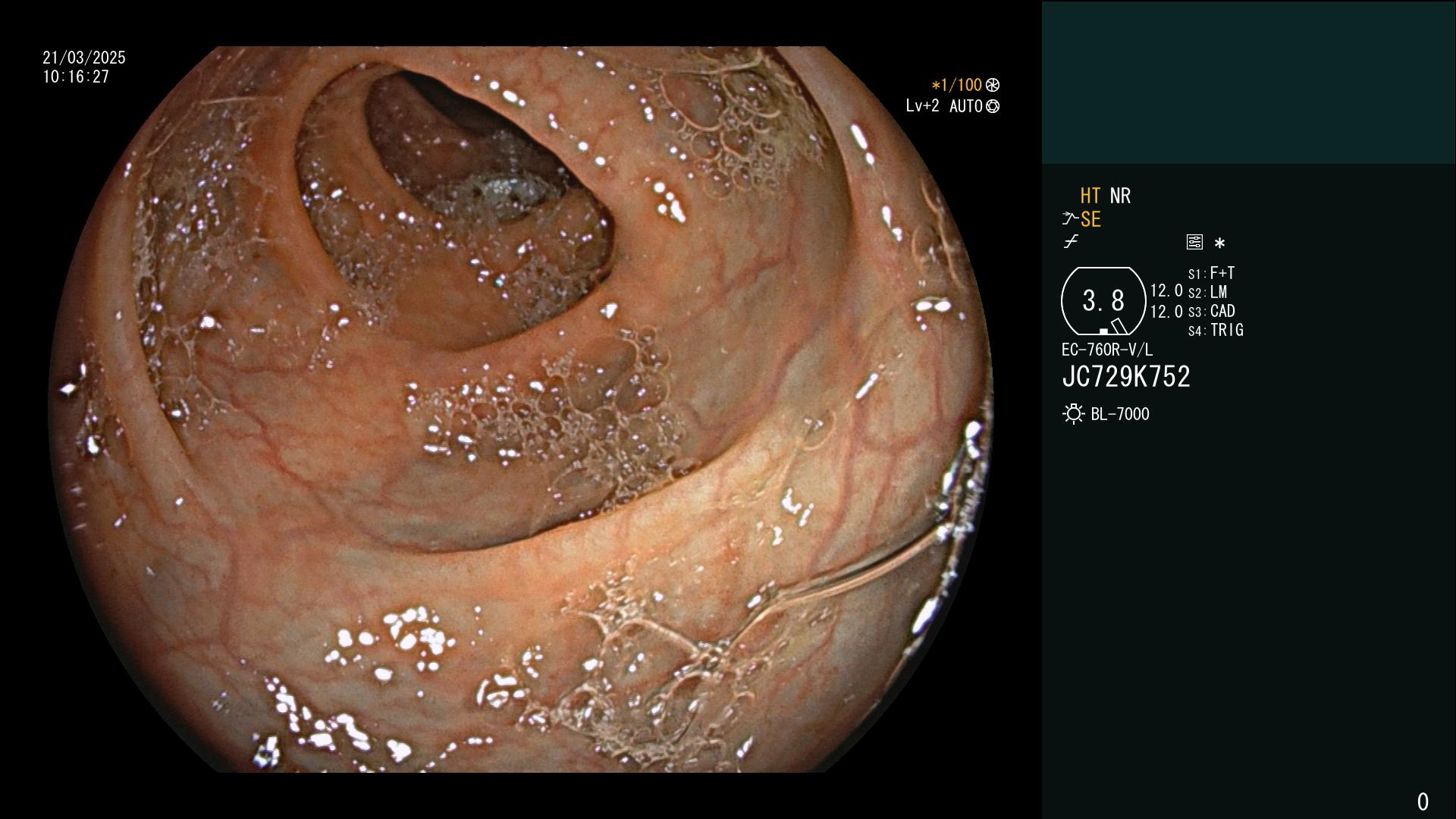Viewport: 1456px width, 819px height.
Task: Click the upper 12.0 value
Action: tap(1166, 290)
